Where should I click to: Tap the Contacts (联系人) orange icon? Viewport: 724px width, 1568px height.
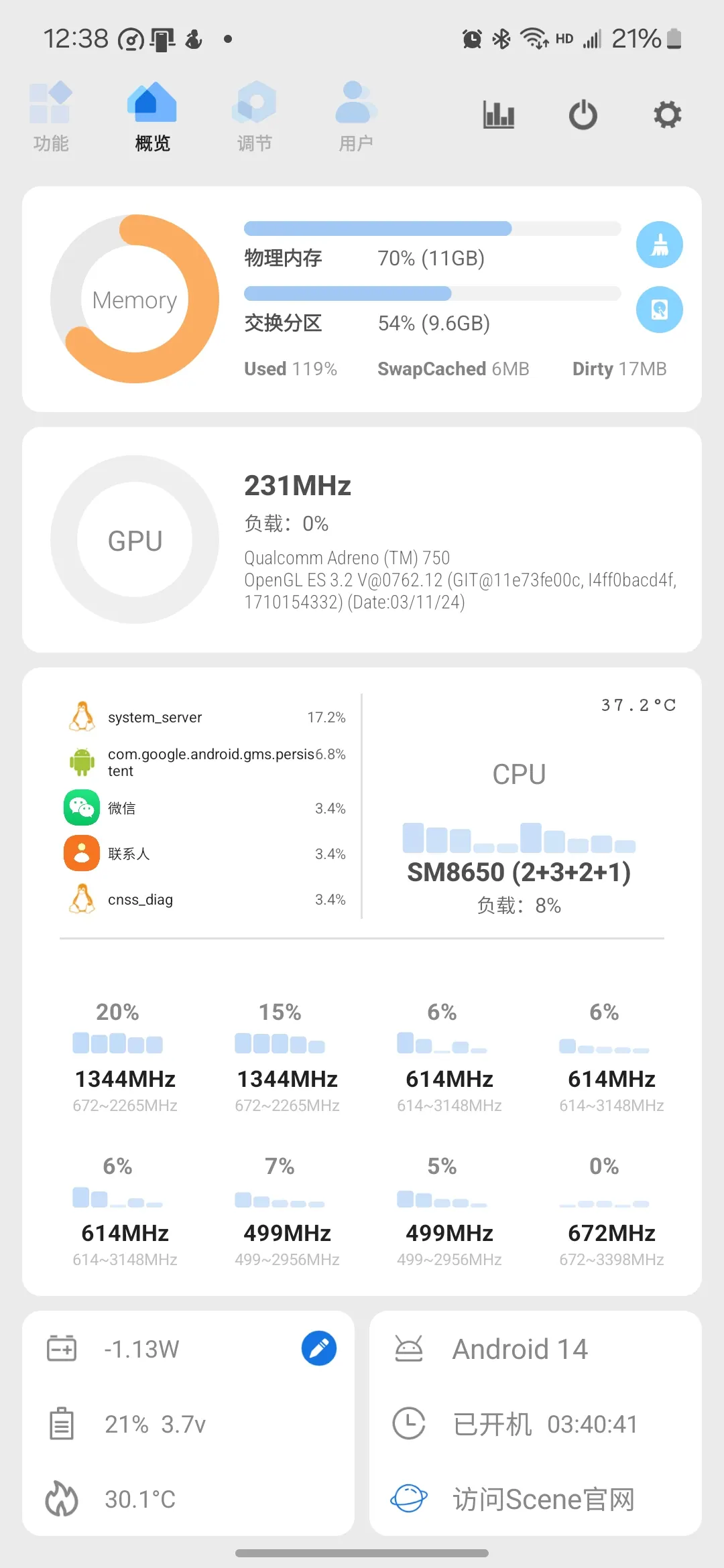click(x=82, y=853)
